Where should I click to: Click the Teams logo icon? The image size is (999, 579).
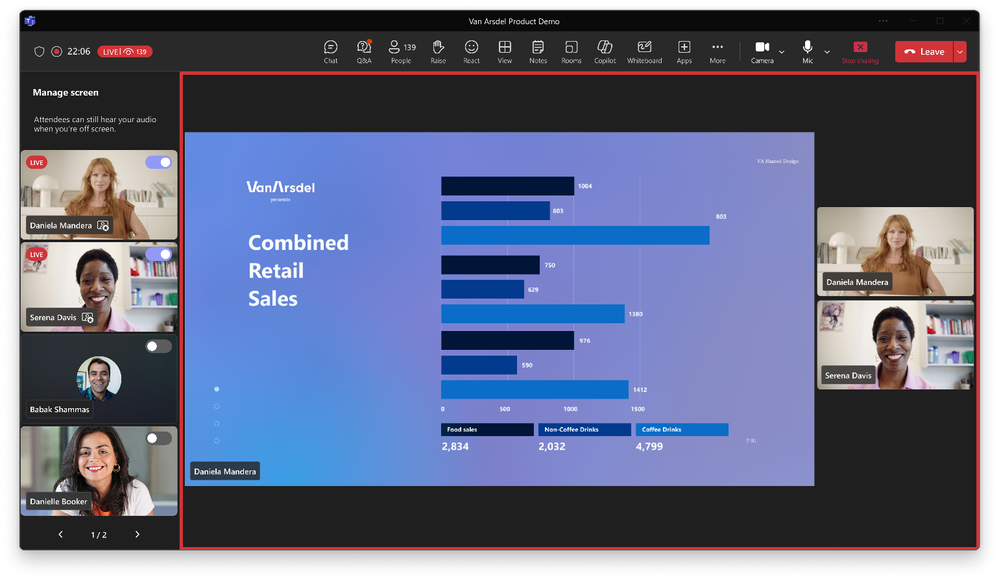coord(30,21)
